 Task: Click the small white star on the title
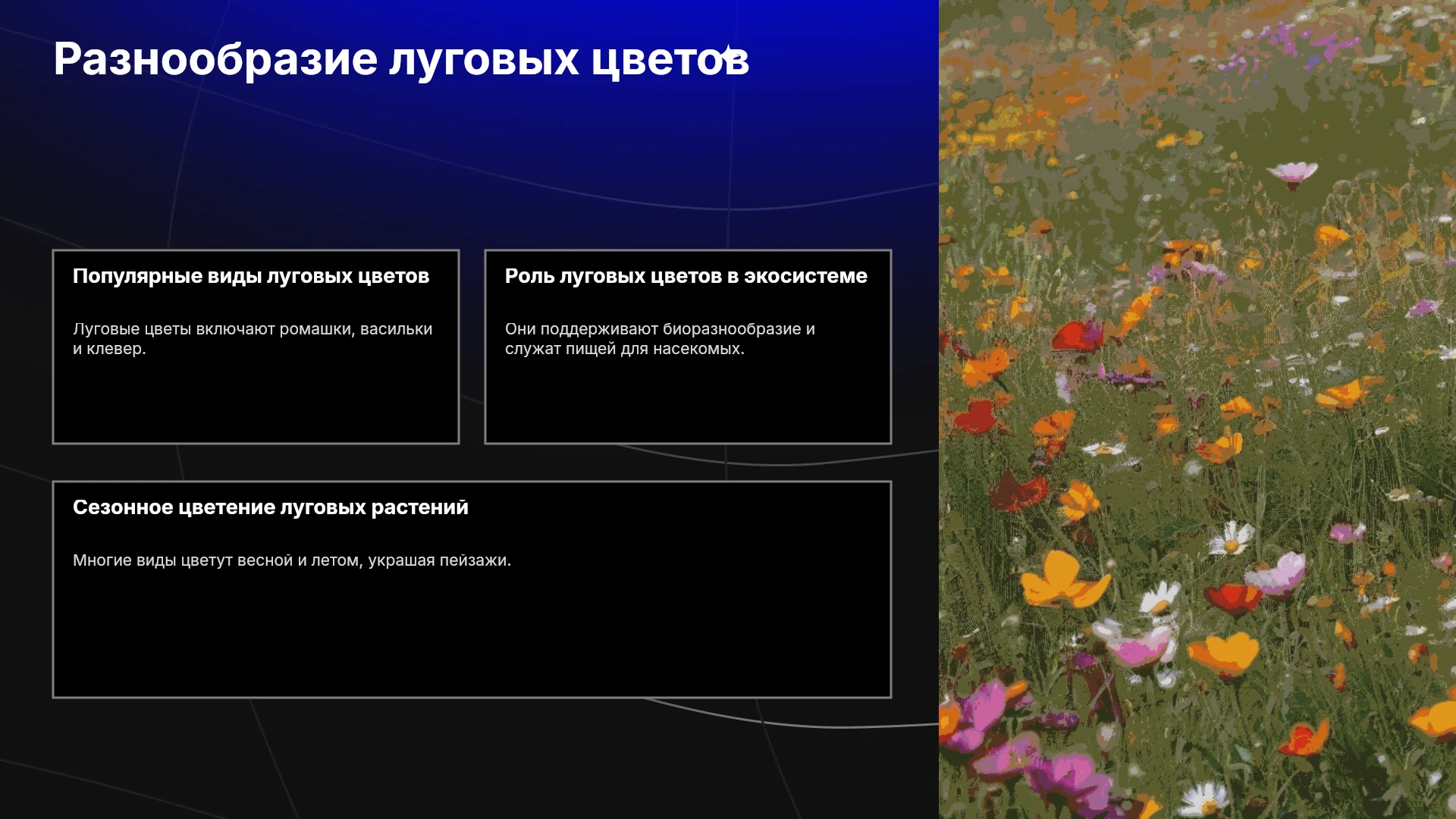coord(726,53)
